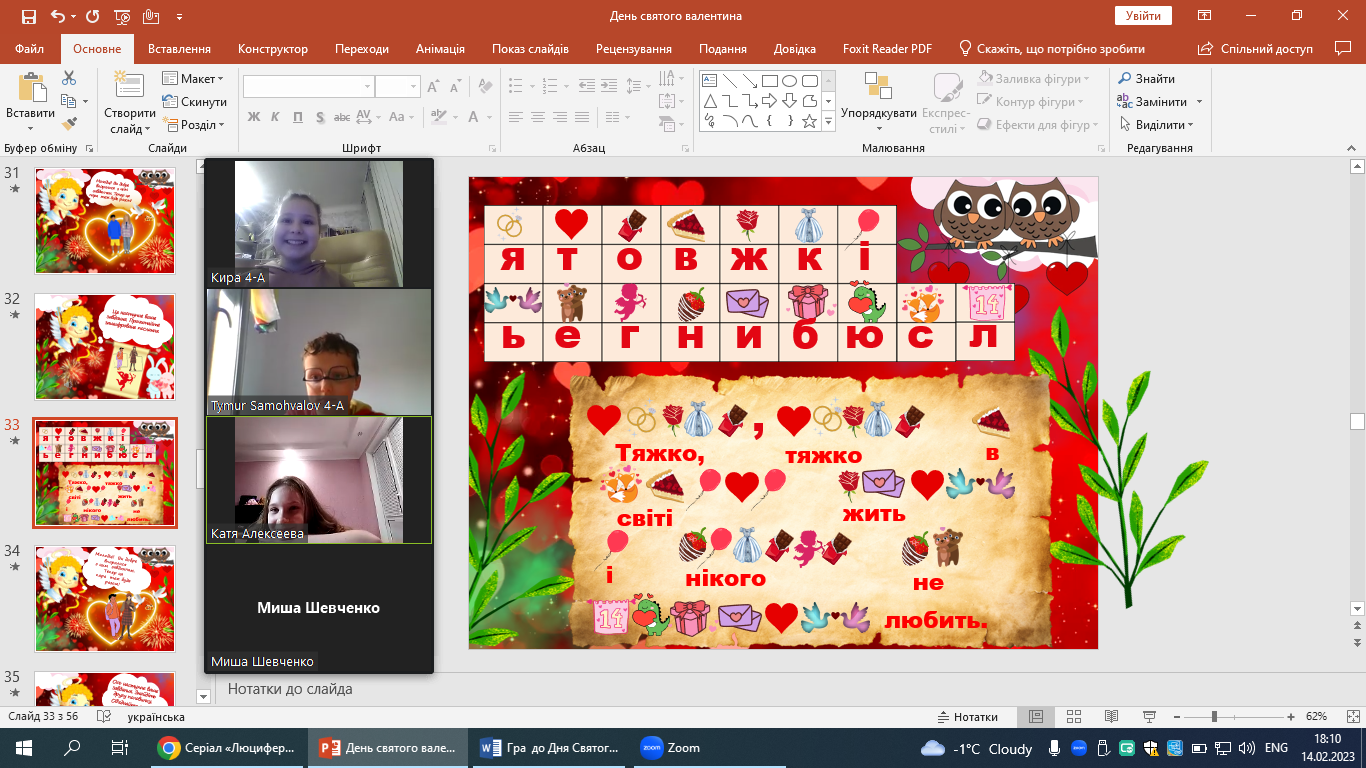Expand the Макет layout dropdown

pos(201,79)
